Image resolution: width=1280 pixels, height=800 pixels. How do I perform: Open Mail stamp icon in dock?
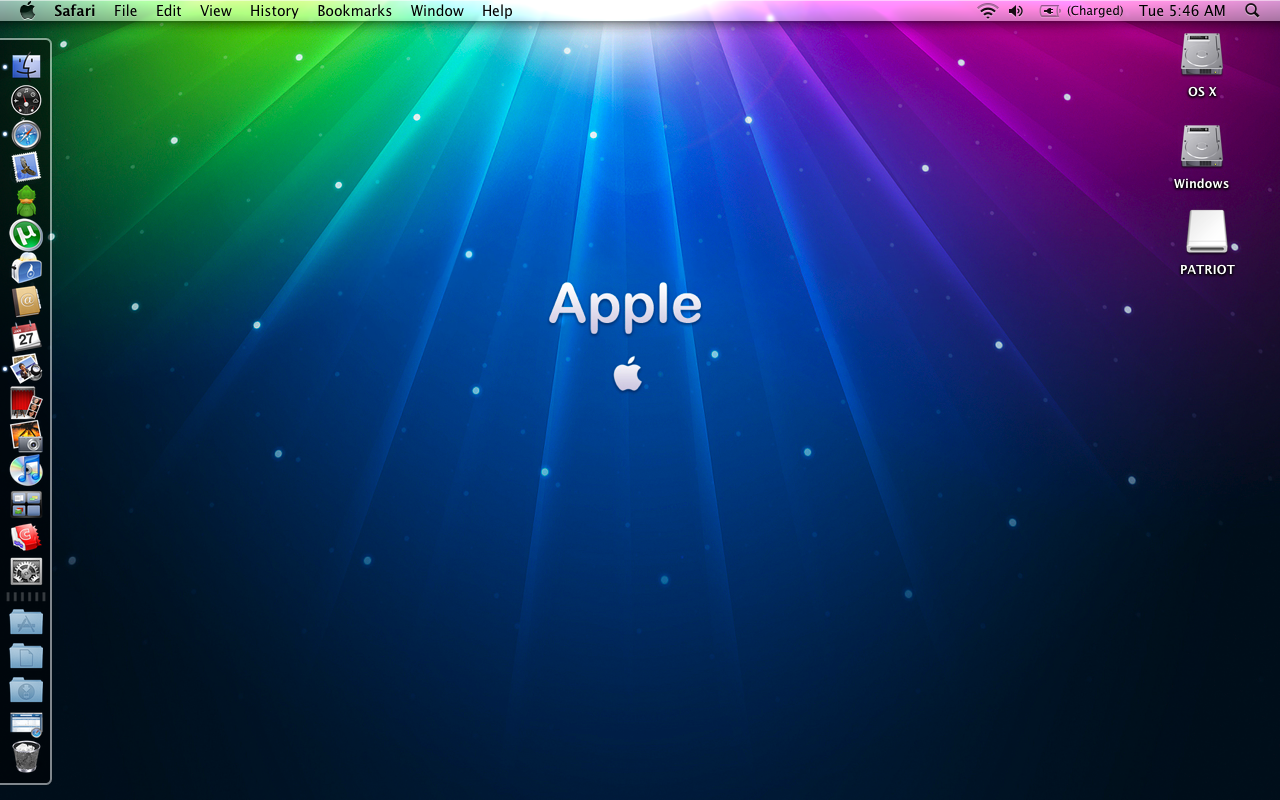(x=26, y=167)
